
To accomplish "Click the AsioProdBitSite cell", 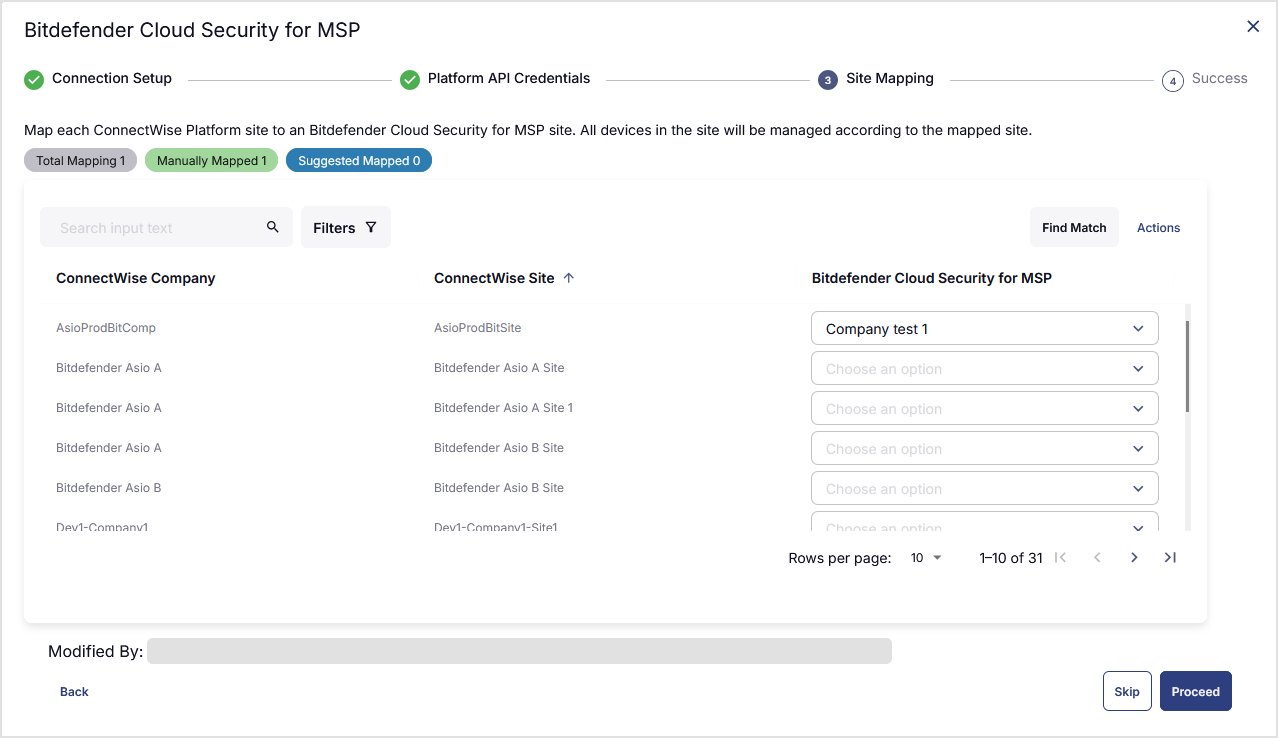I will click(x=478, y=328).
